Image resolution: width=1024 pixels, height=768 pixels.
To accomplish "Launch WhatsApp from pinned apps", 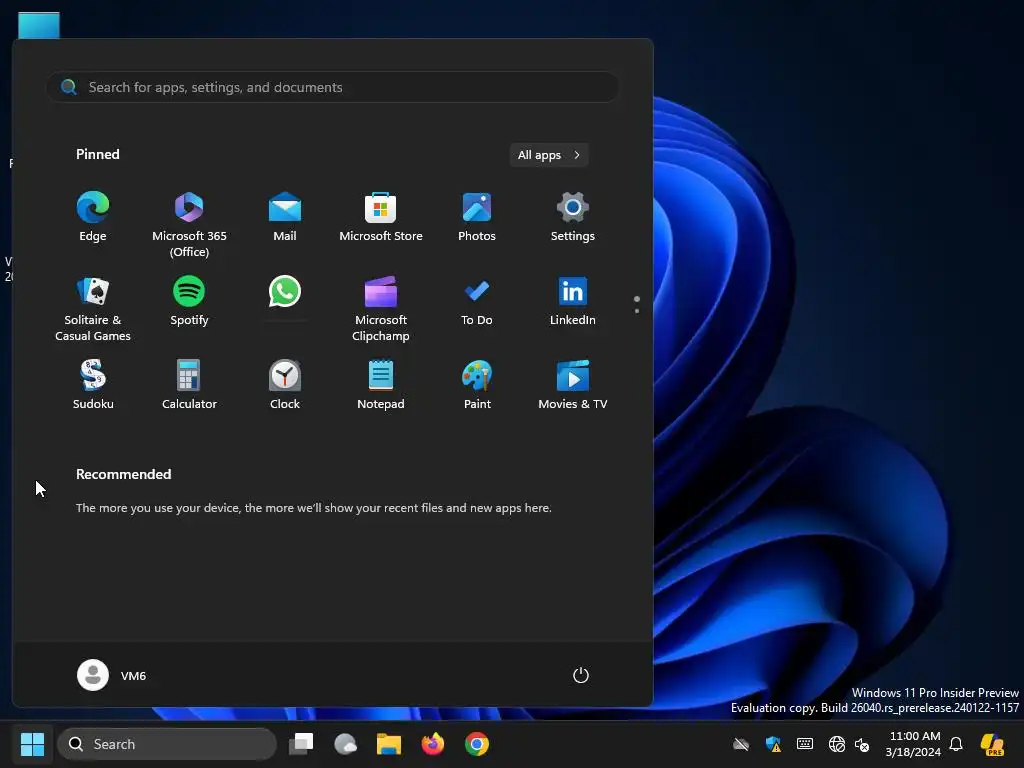I will [x=285, y=293].
